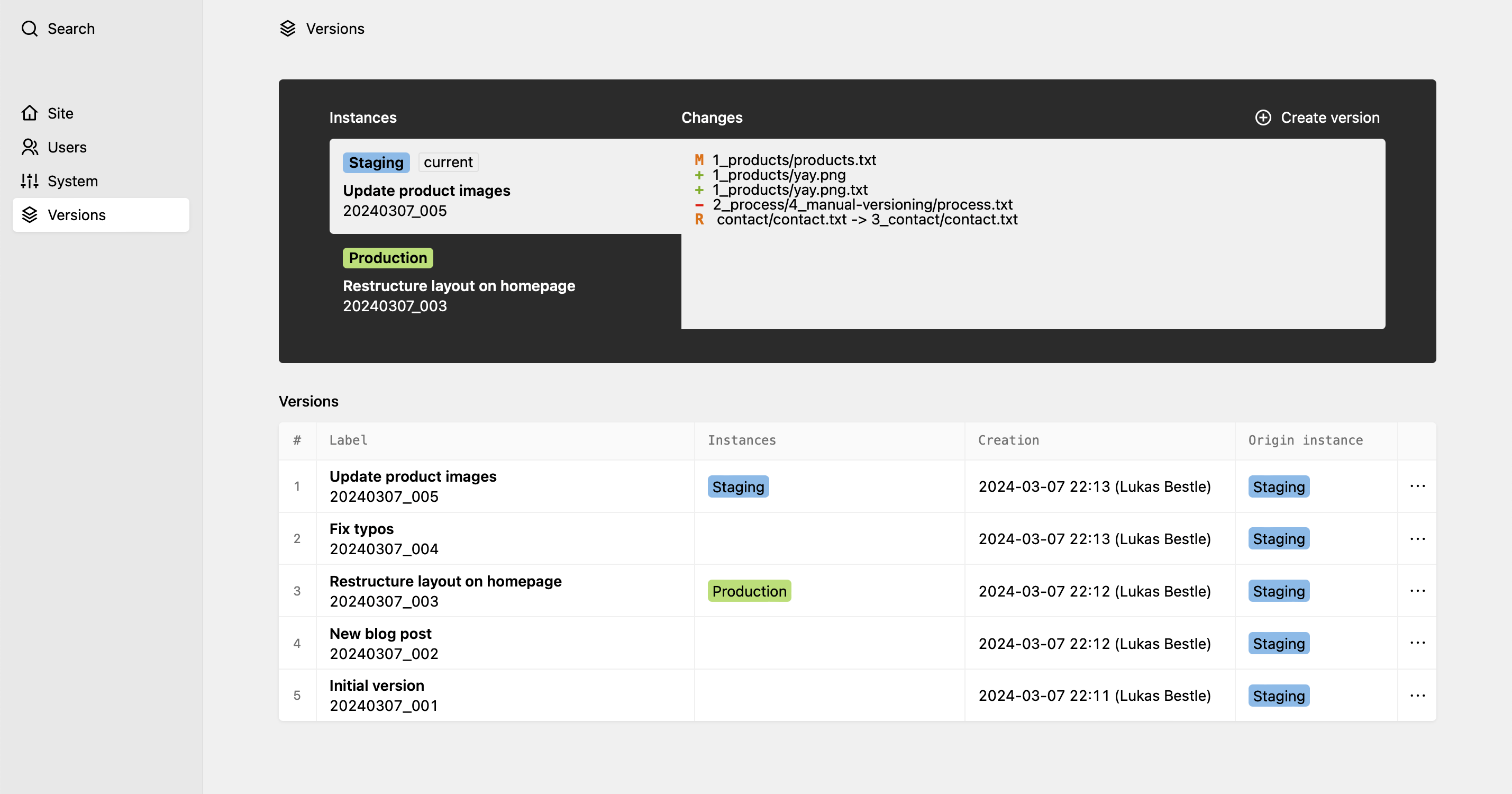Click the System sliders icon

click(x=29, y=181)
